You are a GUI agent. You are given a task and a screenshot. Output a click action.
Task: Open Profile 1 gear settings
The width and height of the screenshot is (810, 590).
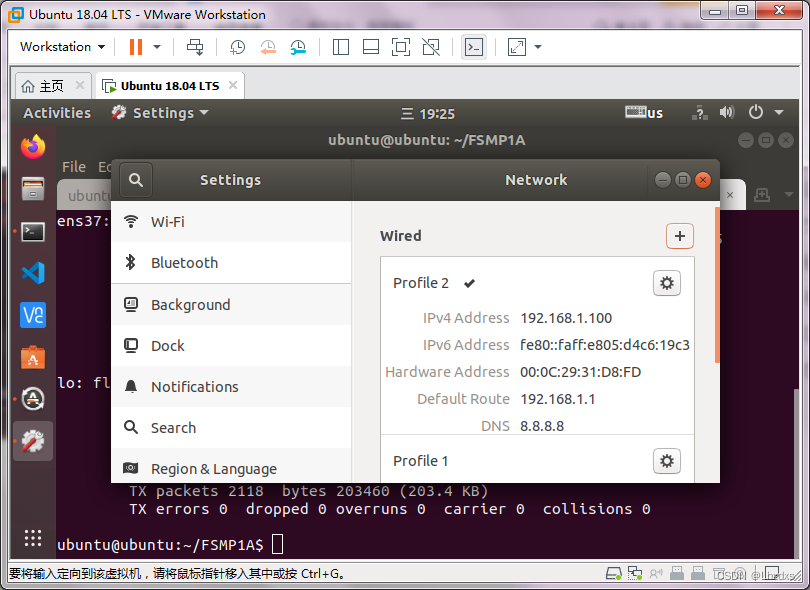click(667, 461)
